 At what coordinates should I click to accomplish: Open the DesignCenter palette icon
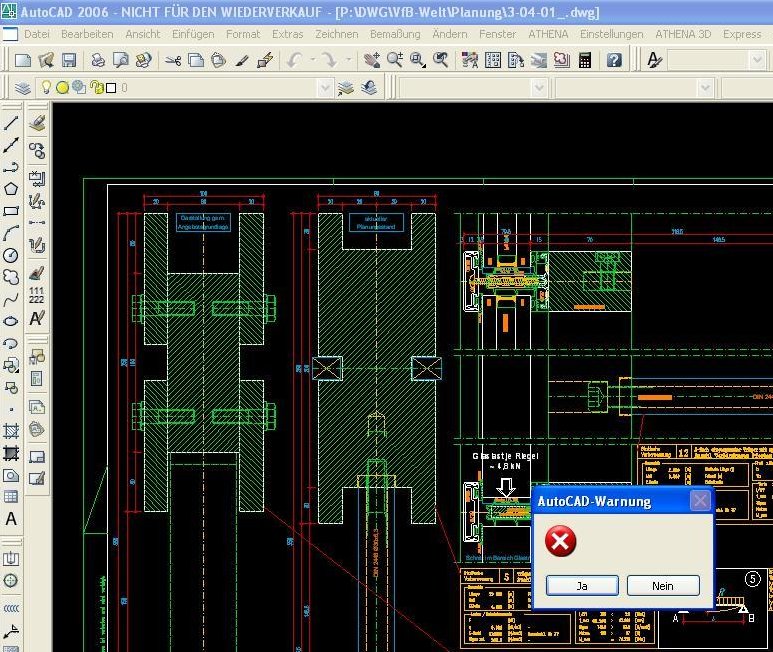493,60
